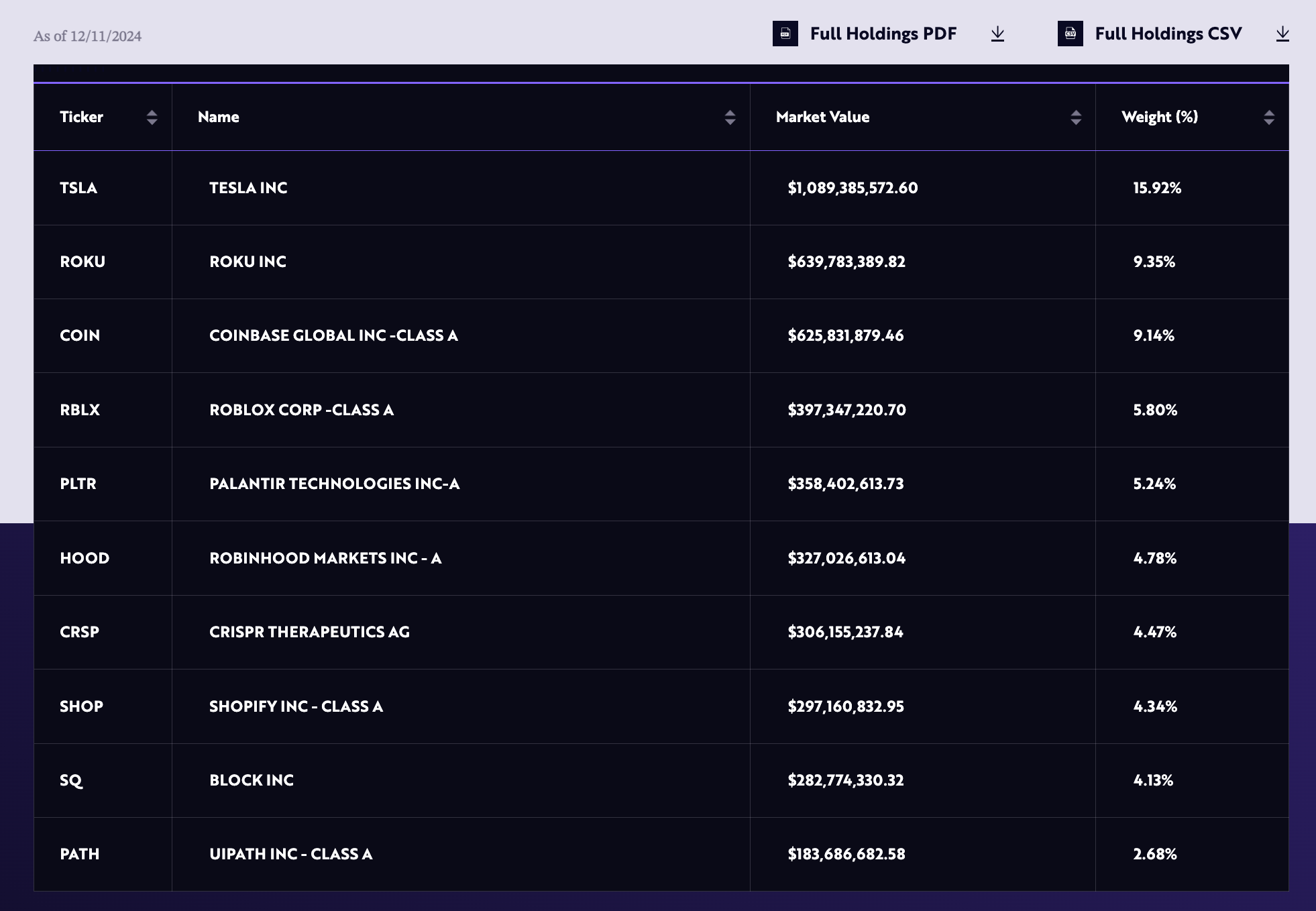
Task: Click the CSV file icon
Action: pos(1070,34)
